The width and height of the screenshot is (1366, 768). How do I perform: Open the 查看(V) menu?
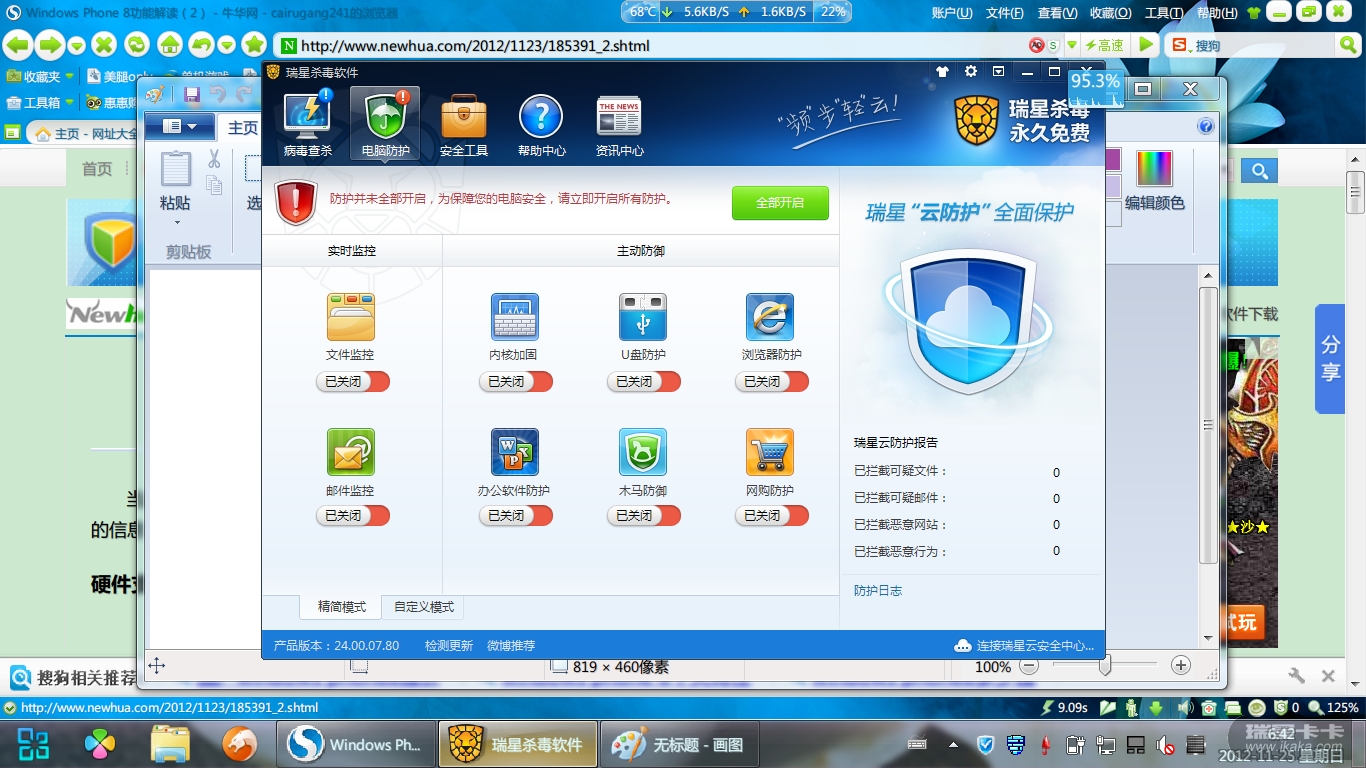tap(1057, 13)
